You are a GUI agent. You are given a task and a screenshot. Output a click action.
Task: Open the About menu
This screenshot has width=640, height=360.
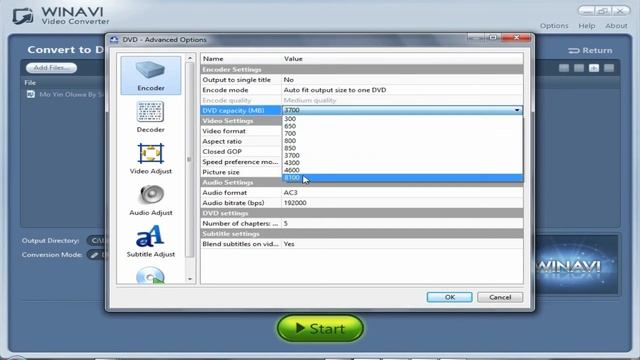pyautogui.click(x=616, y=26)
